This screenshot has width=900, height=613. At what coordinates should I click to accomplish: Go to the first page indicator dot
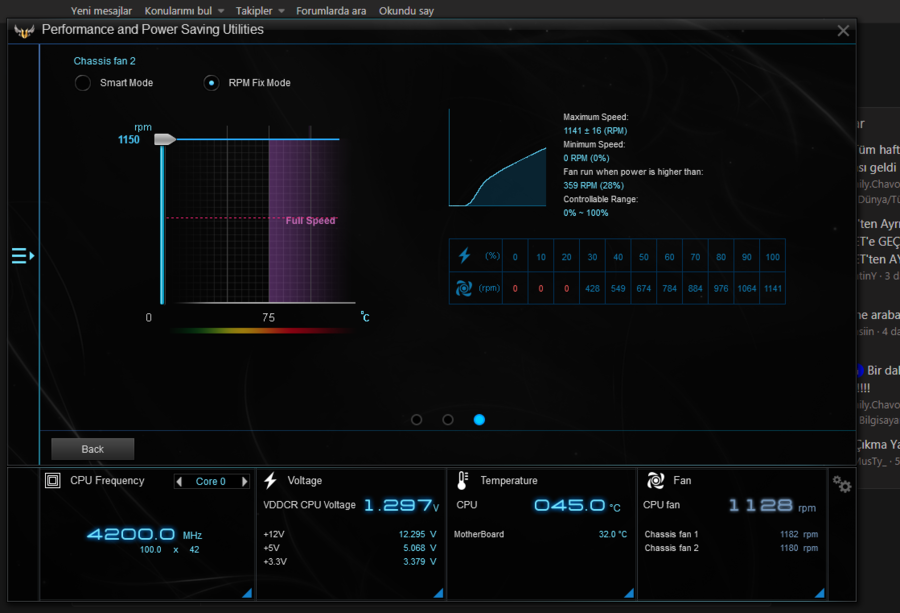pyautogui.click(x=417, y=420)
